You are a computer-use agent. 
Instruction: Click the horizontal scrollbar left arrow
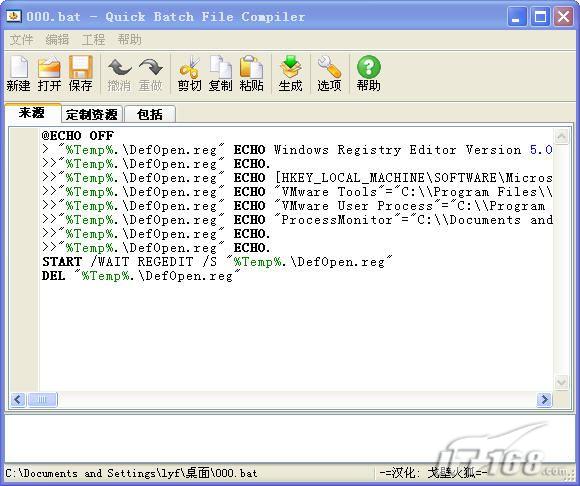[x=18, y=399]
